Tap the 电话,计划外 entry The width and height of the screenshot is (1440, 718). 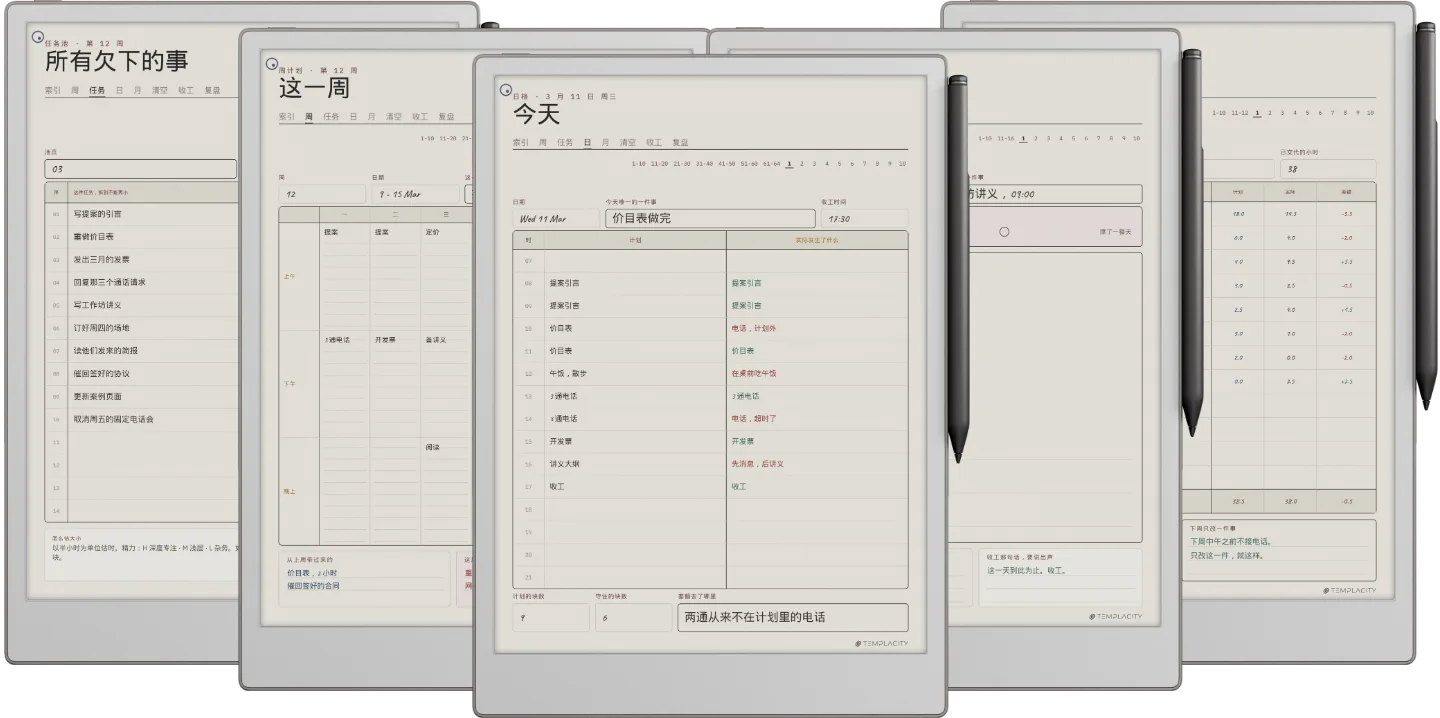click(x=754, y=328)
